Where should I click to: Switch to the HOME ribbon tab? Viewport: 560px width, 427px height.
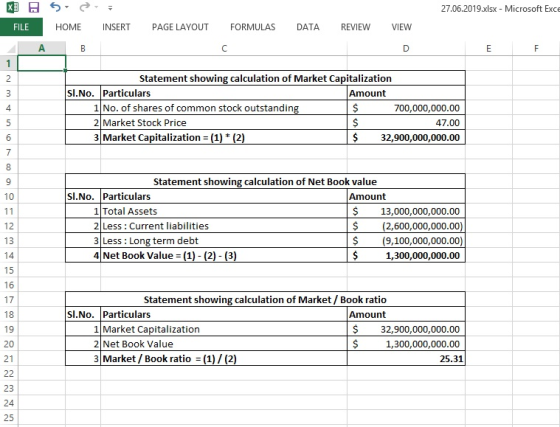coord(68,27)
